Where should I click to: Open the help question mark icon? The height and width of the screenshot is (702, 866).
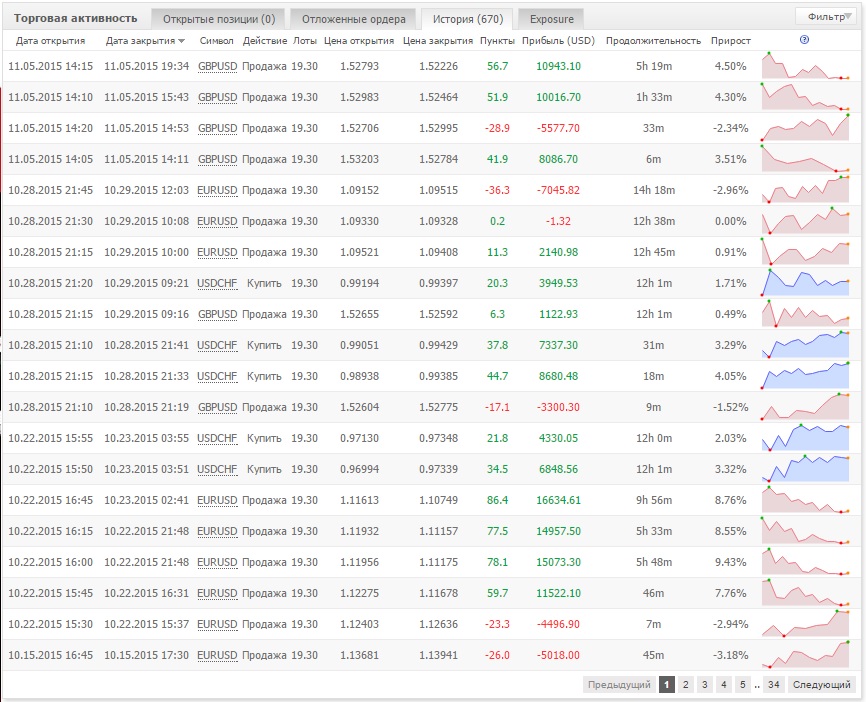[804, 40]
